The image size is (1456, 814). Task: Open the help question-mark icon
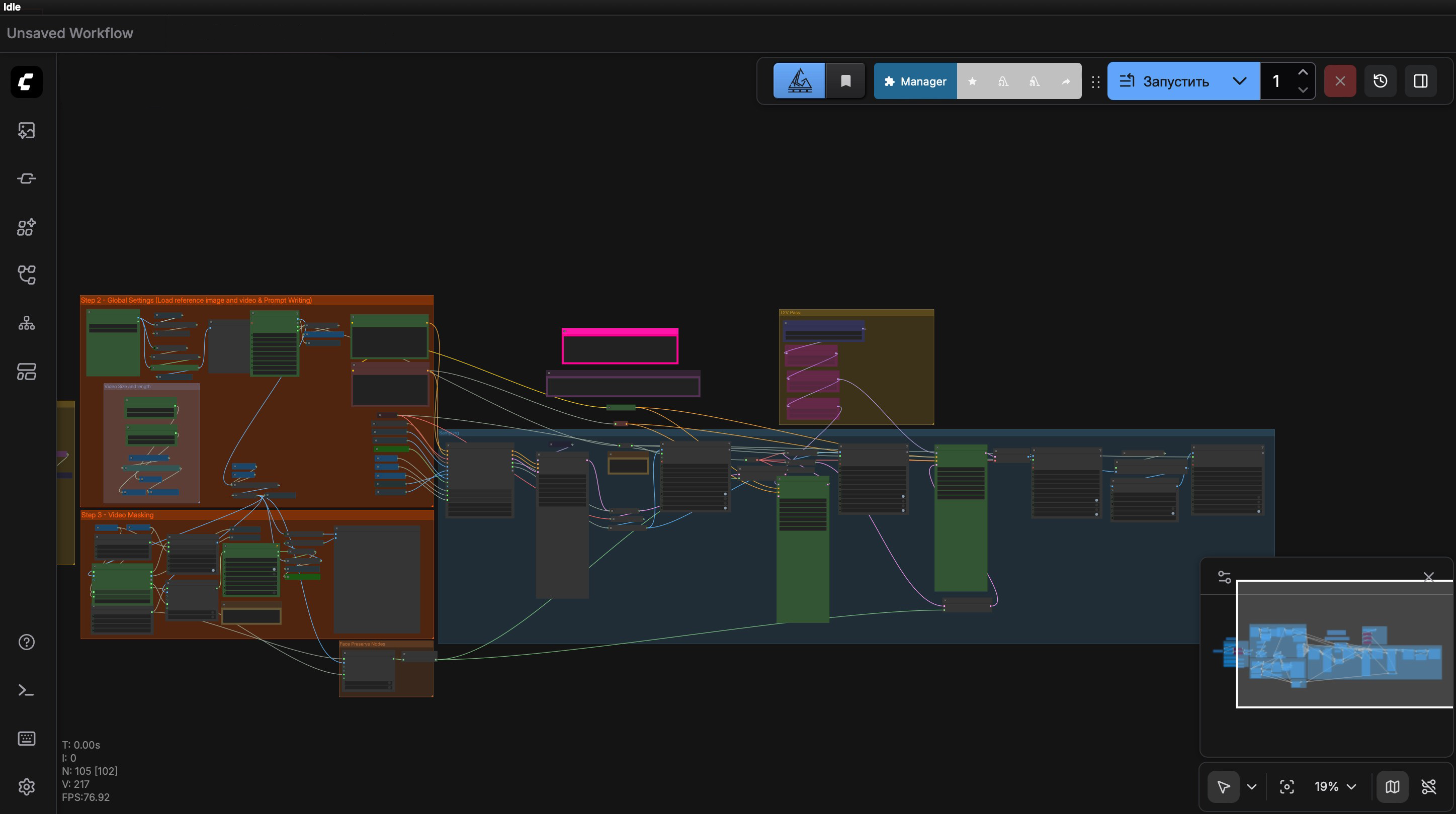click(x=27, y=642)
